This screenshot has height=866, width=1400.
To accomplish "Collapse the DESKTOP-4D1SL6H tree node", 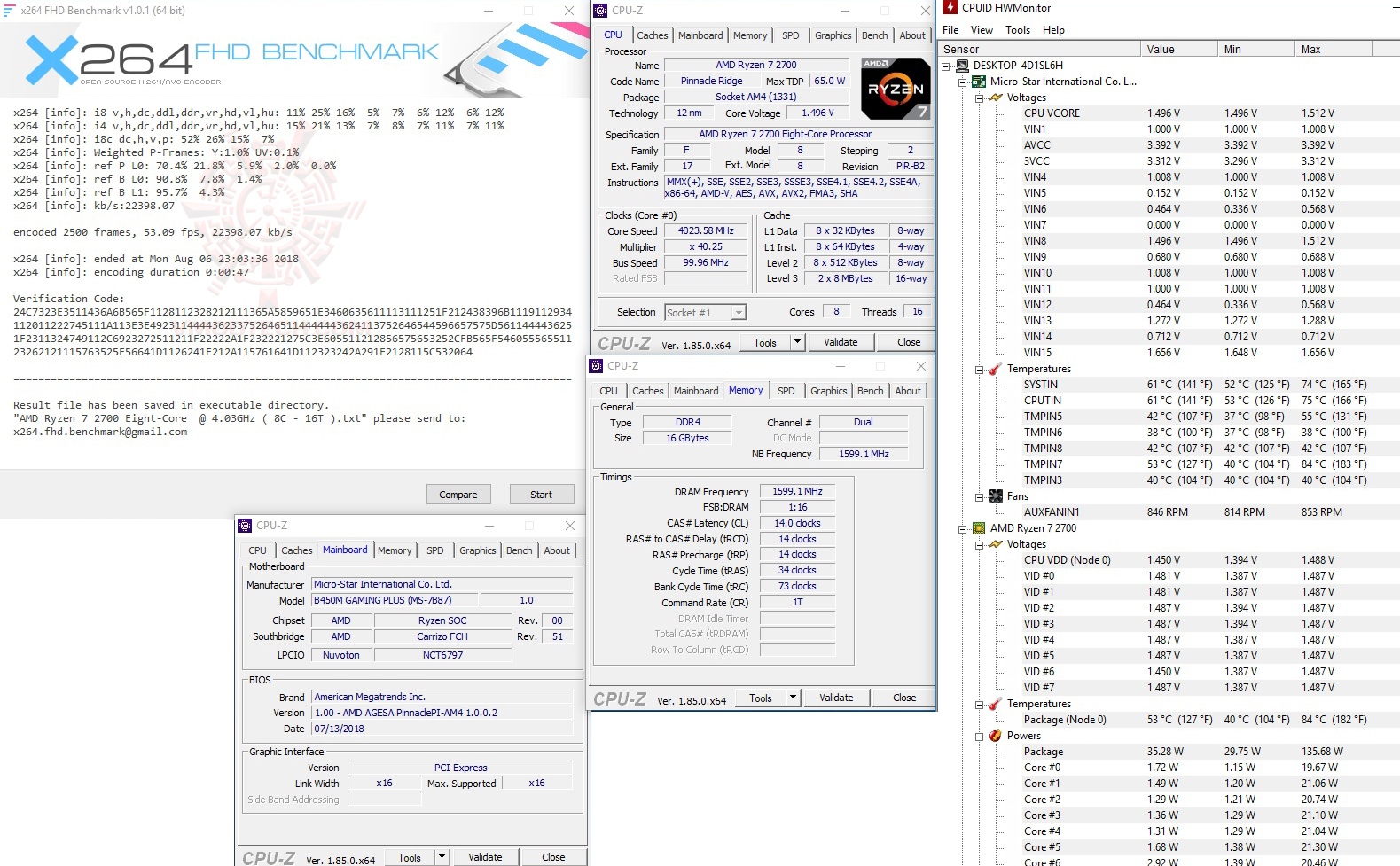I will [x=946, y=66].
